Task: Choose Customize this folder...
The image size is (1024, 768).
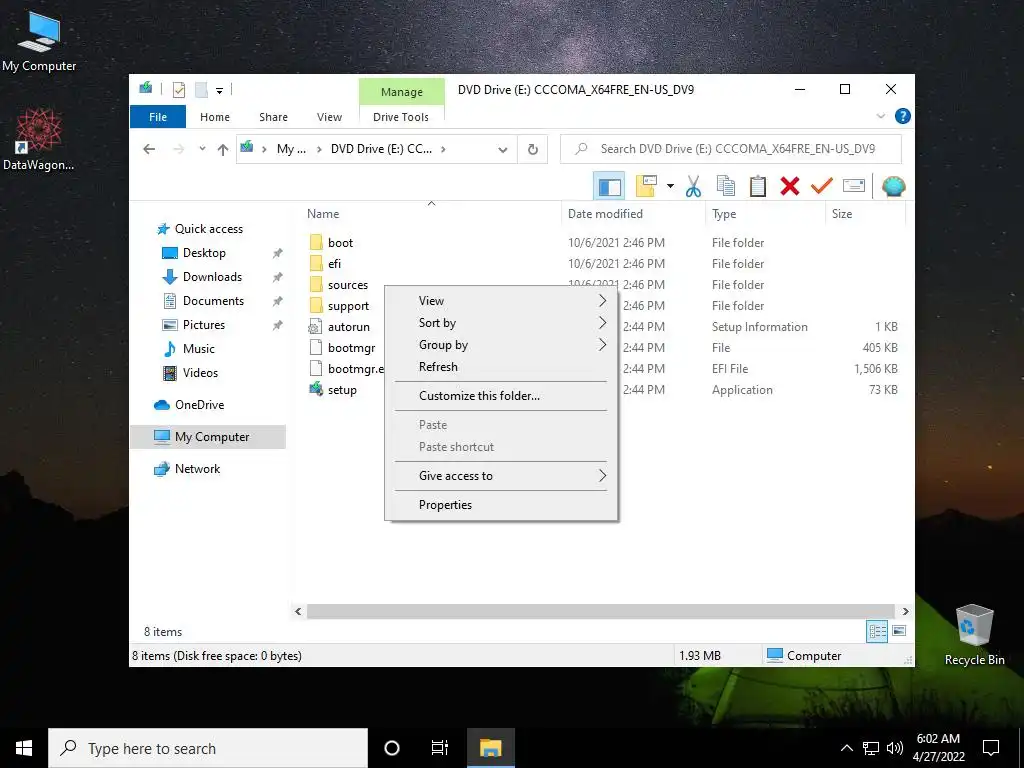Action: [x=501, y=396]
